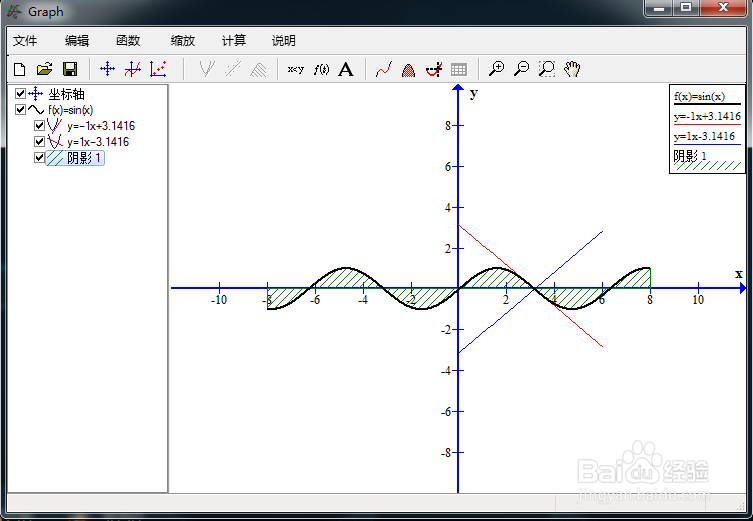Open the 文件 menu
The image size is (753, 521).
coord(25,41)
